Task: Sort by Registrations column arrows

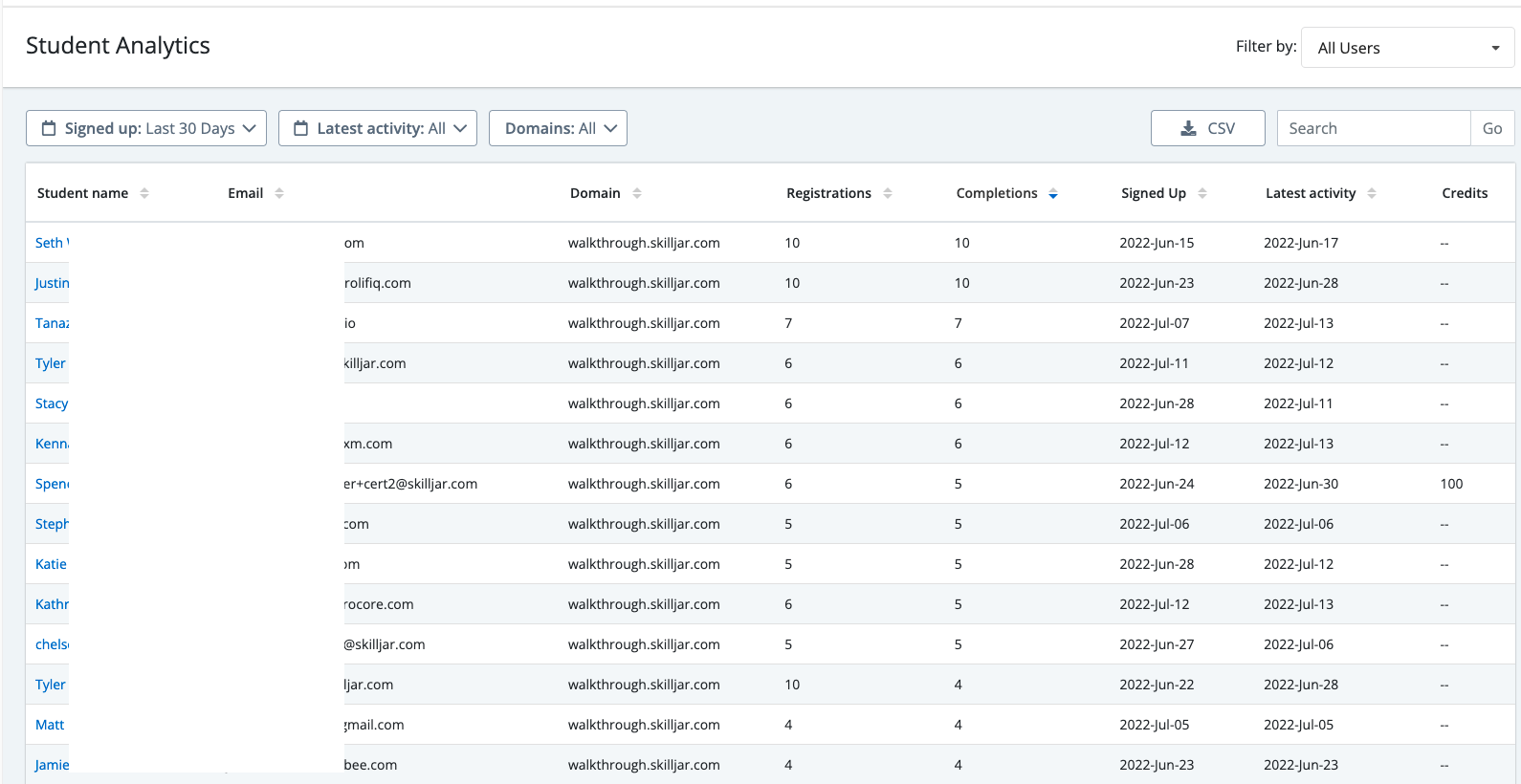Action: pyautogui.click(x=888, y=193)
